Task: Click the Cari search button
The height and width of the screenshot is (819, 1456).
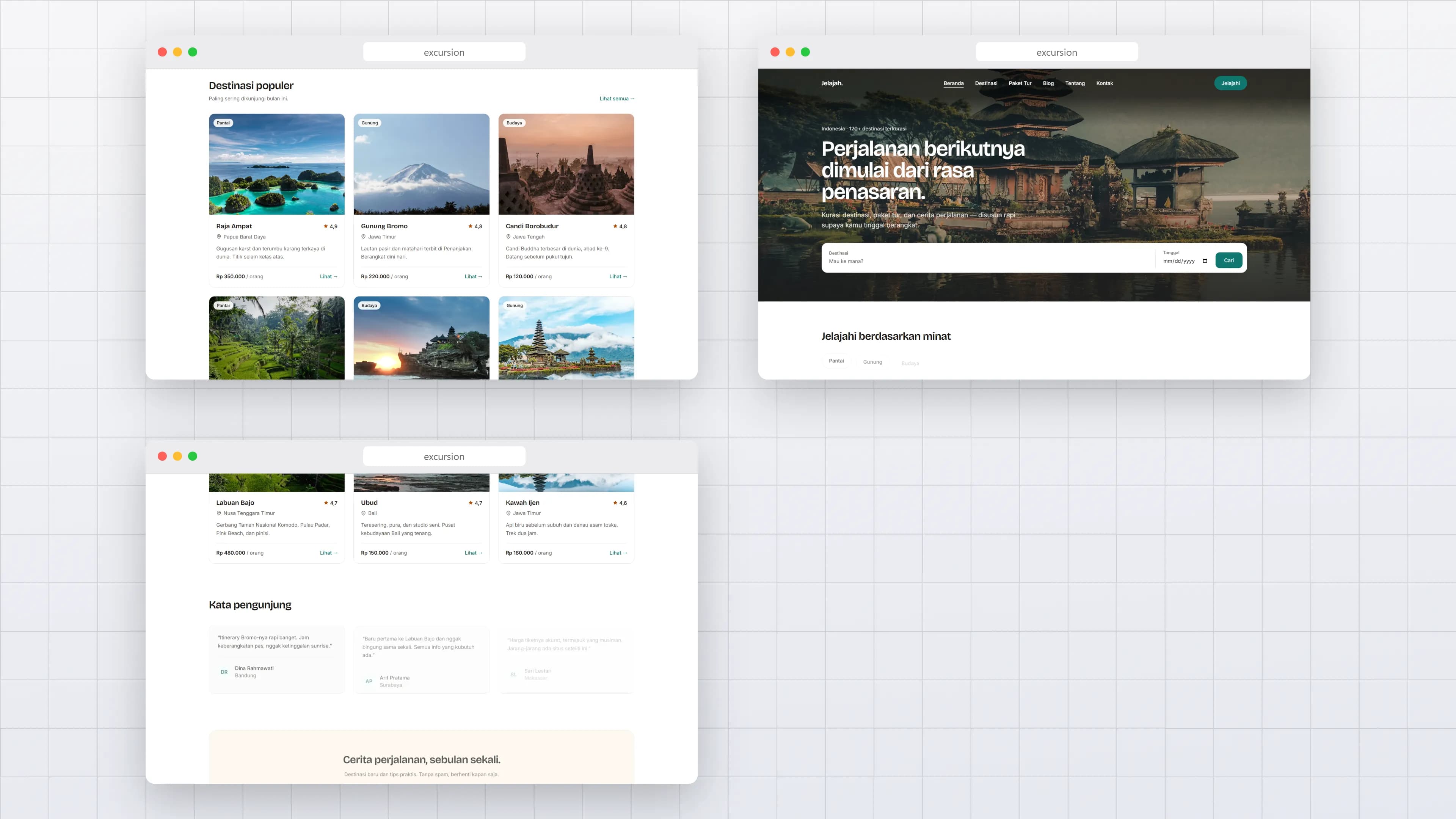Action: click(x=1228, y=260)
